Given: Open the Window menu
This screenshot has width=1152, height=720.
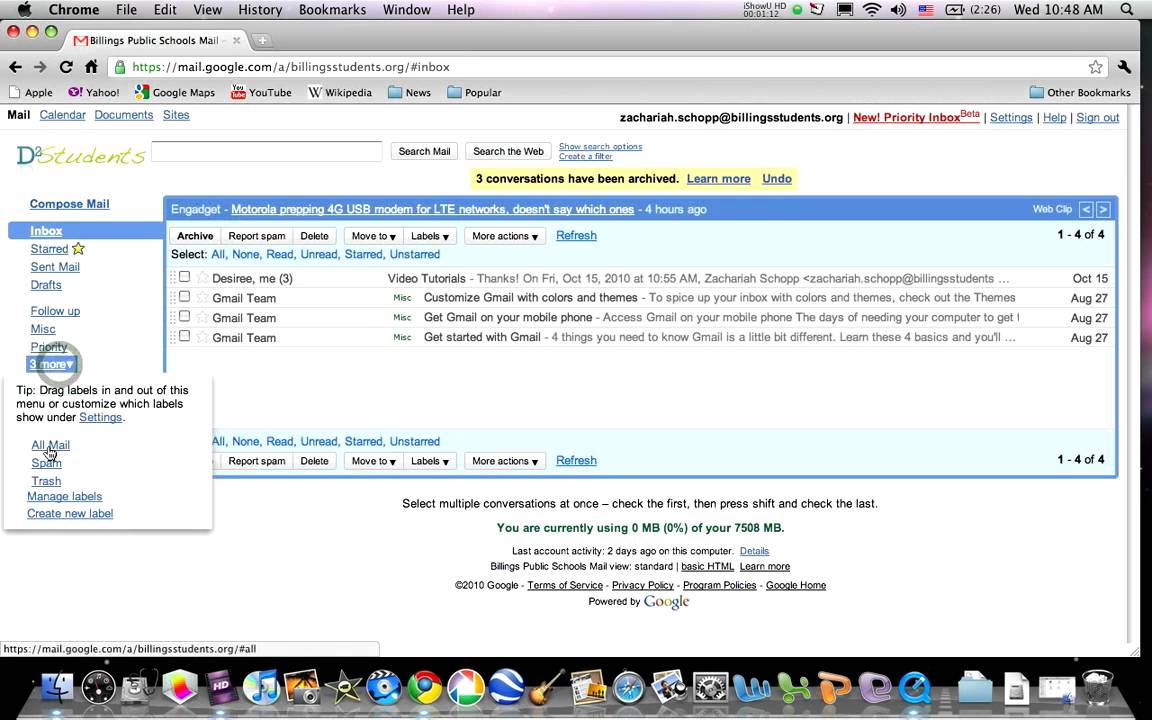Looking at the screenshot, I should point(406,10).
